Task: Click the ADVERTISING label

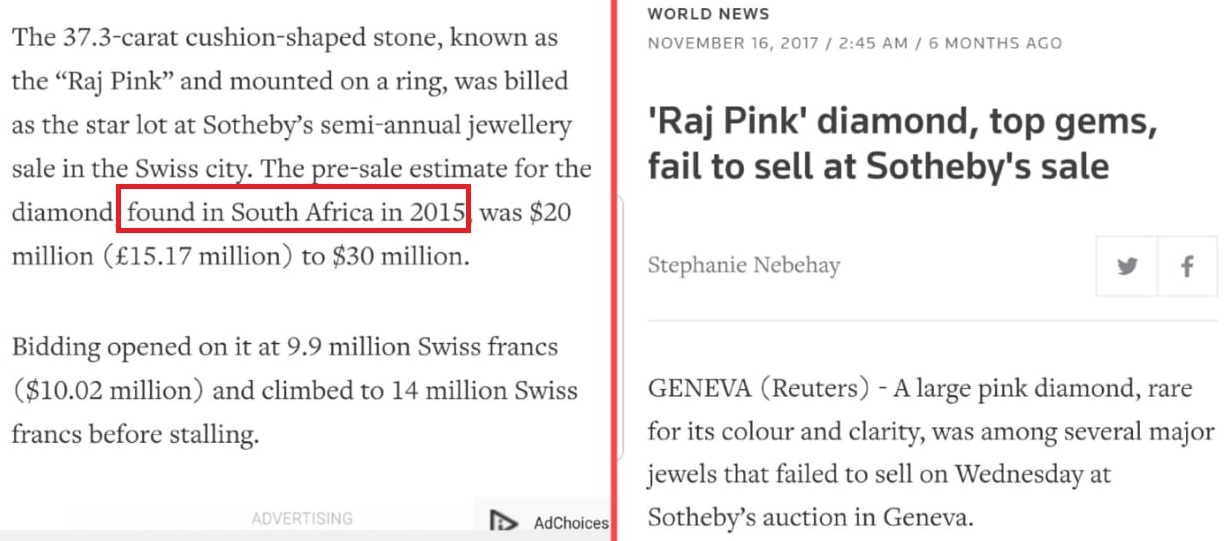Action: coord(302,519)
